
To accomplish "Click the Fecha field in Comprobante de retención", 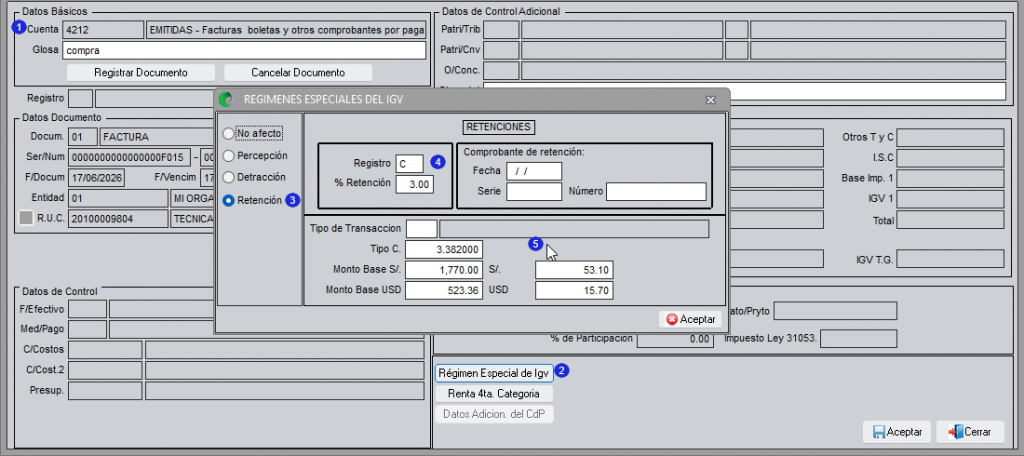I will click(x=534, y=171).
